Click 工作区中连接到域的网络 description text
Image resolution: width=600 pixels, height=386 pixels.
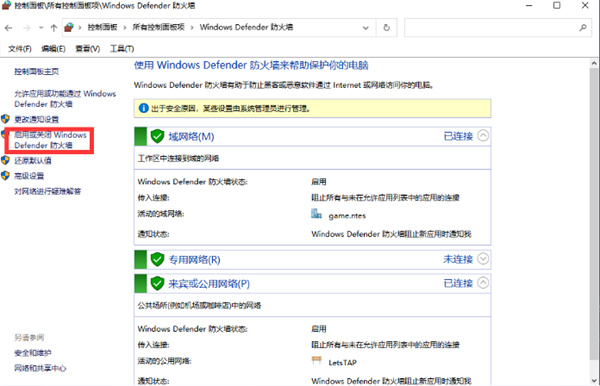tap(178, 158)
